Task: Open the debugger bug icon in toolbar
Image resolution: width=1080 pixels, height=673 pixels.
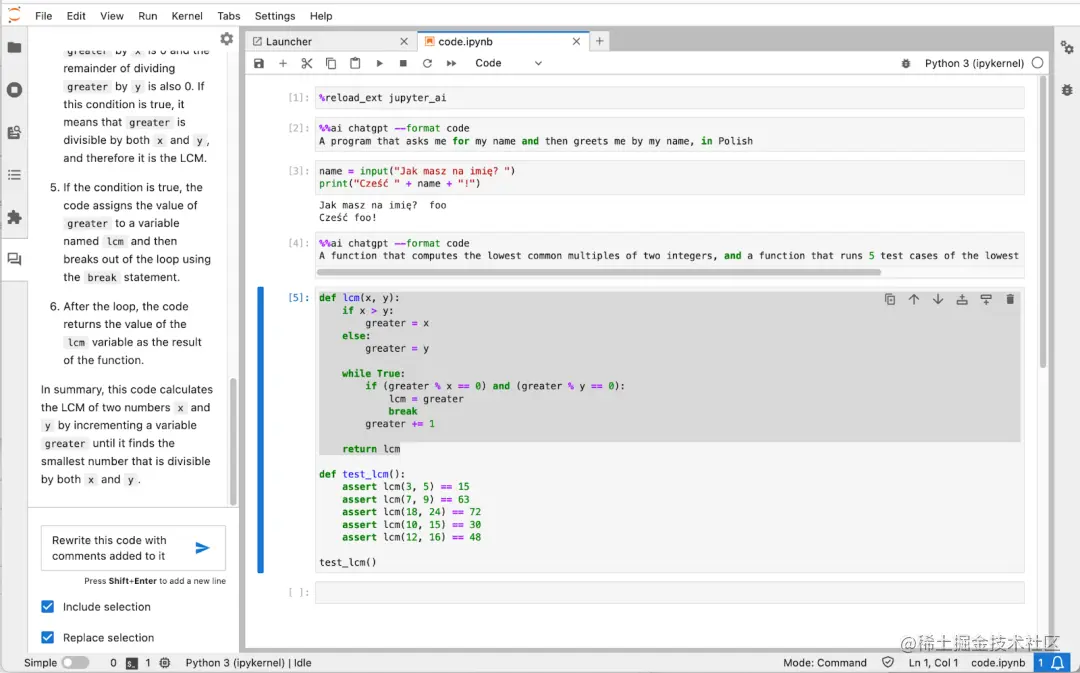Action: click(906, 63)
